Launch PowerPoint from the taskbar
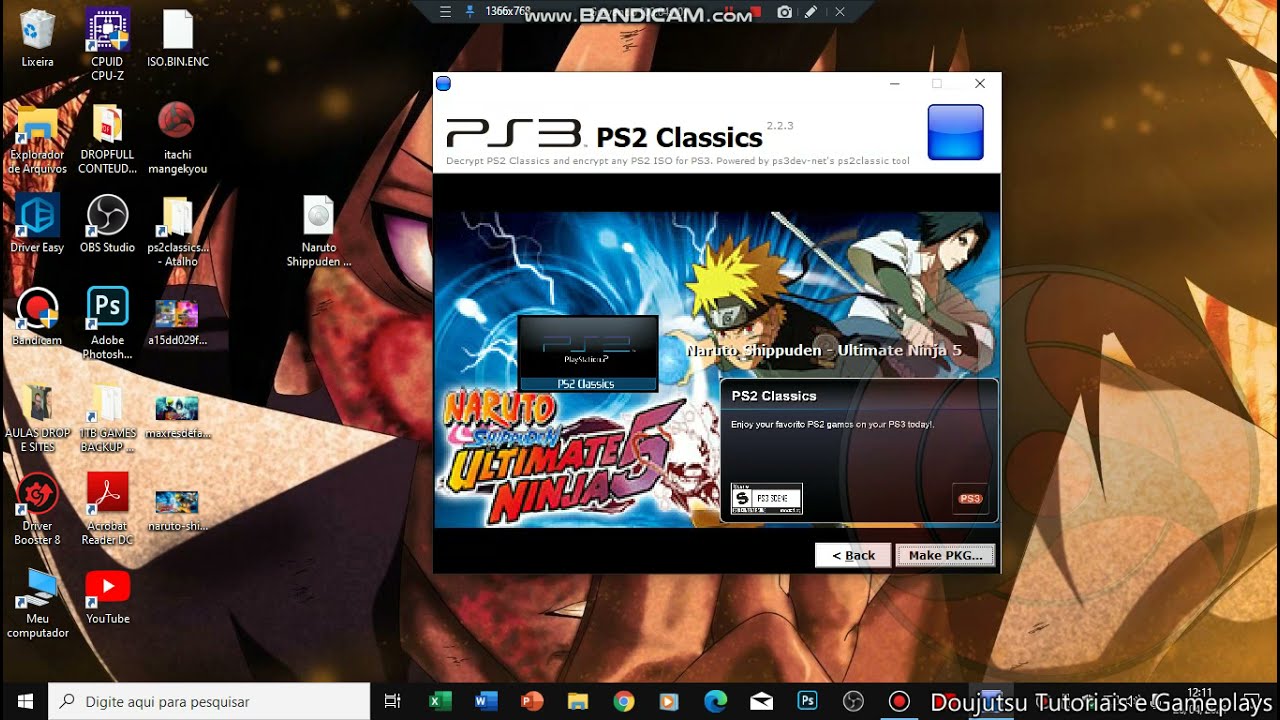1280x720 pixels. point(532,701)
